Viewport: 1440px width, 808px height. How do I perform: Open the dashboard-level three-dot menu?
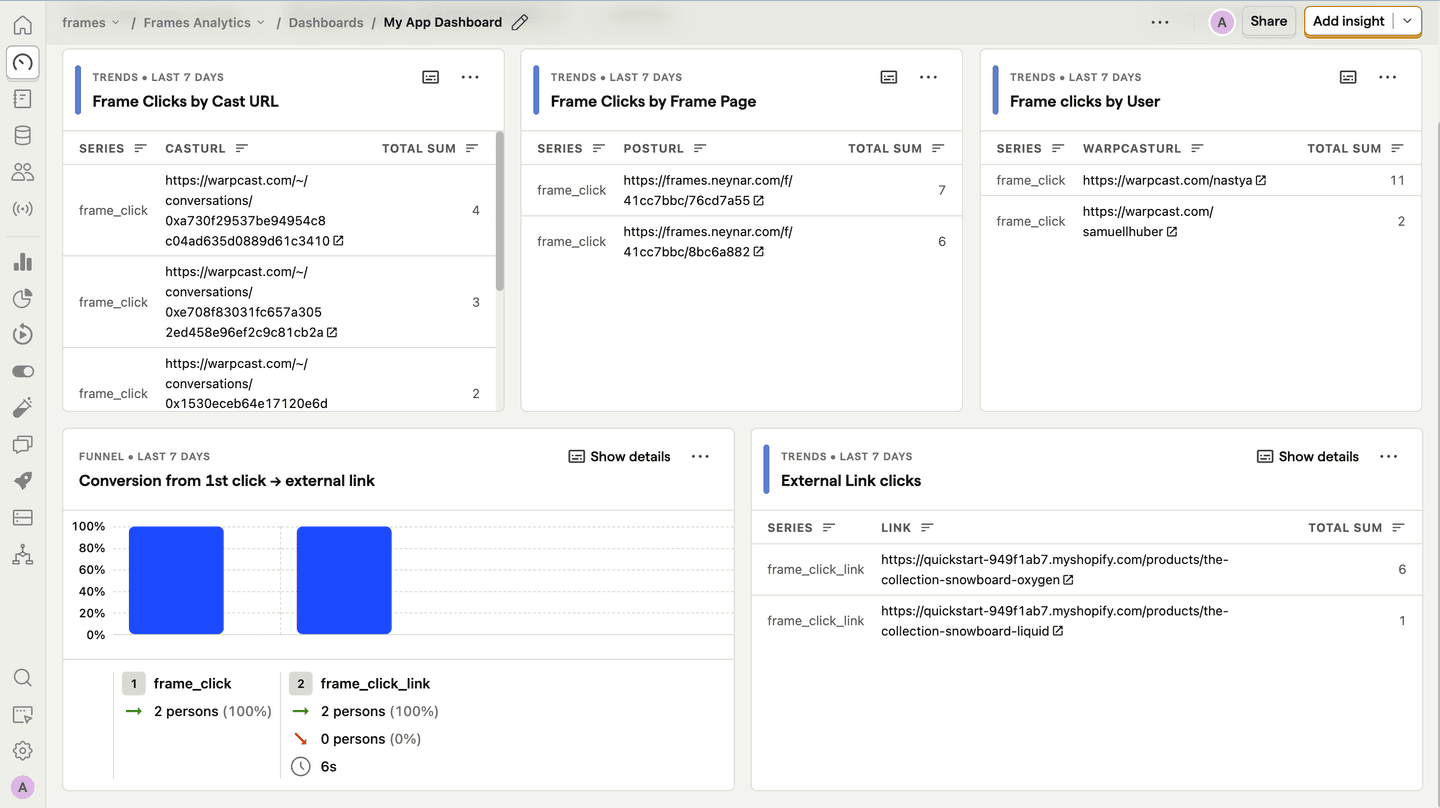pyautogui.click(x=1160, y=22)
